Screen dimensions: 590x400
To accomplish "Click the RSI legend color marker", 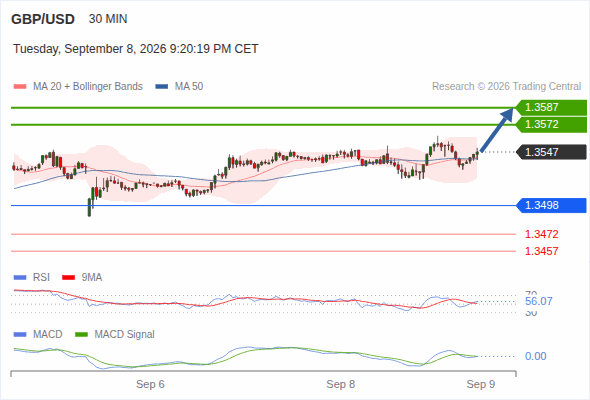I will pyautogui.click(x=20, y=278).
